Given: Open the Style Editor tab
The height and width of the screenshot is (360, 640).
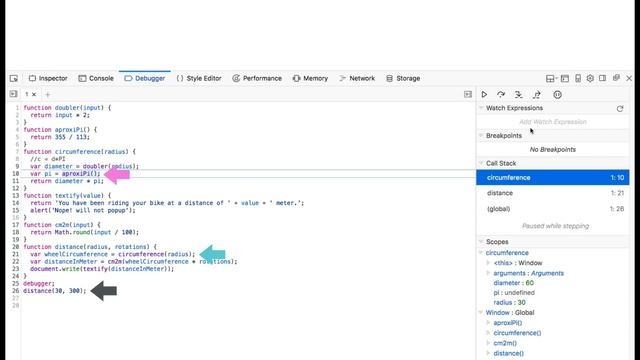Looking at the screenshot, I should [x=199, y=78].
